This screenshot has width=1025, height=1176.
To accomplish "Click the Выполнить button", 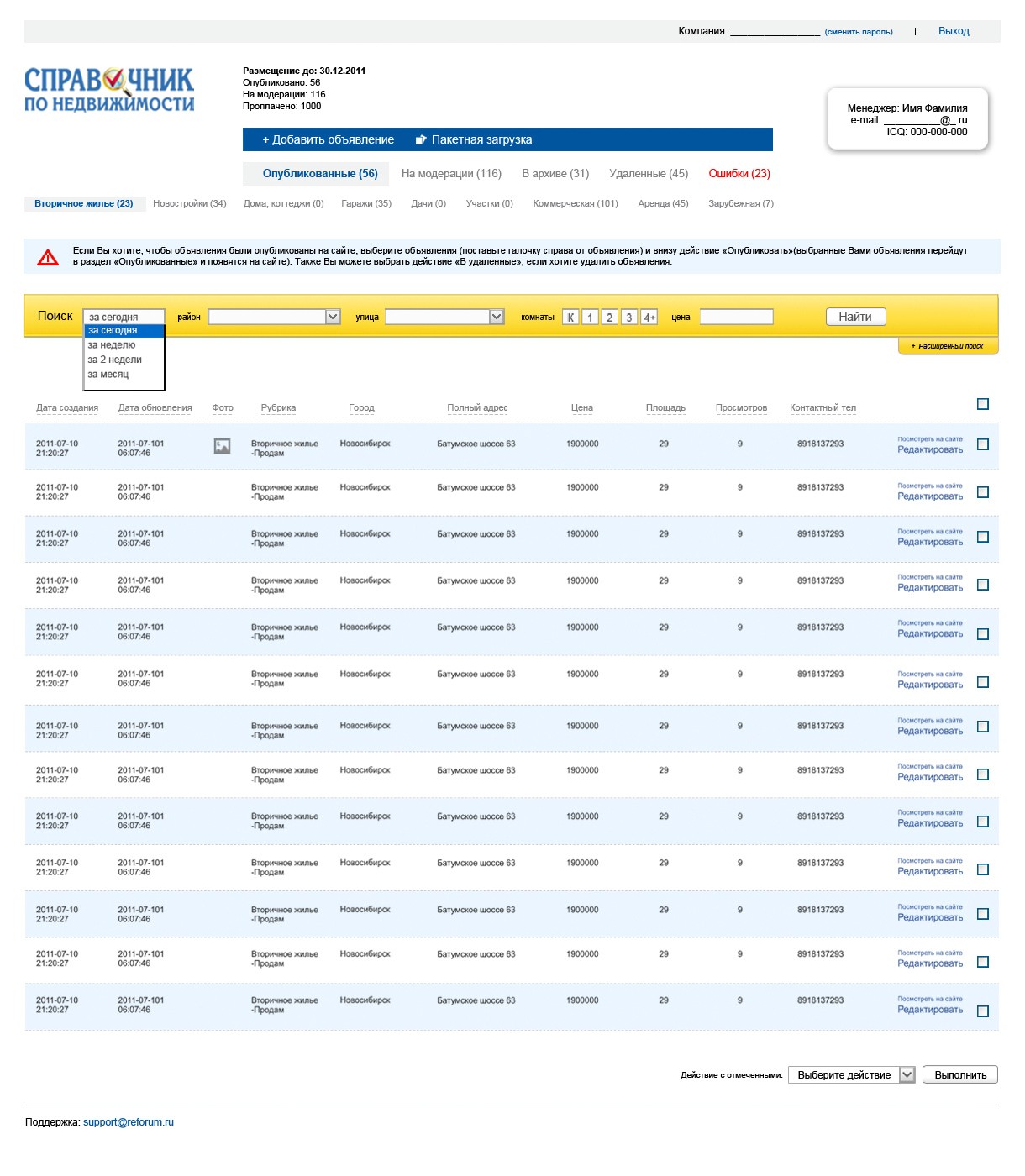I will tap(960, 1074).
